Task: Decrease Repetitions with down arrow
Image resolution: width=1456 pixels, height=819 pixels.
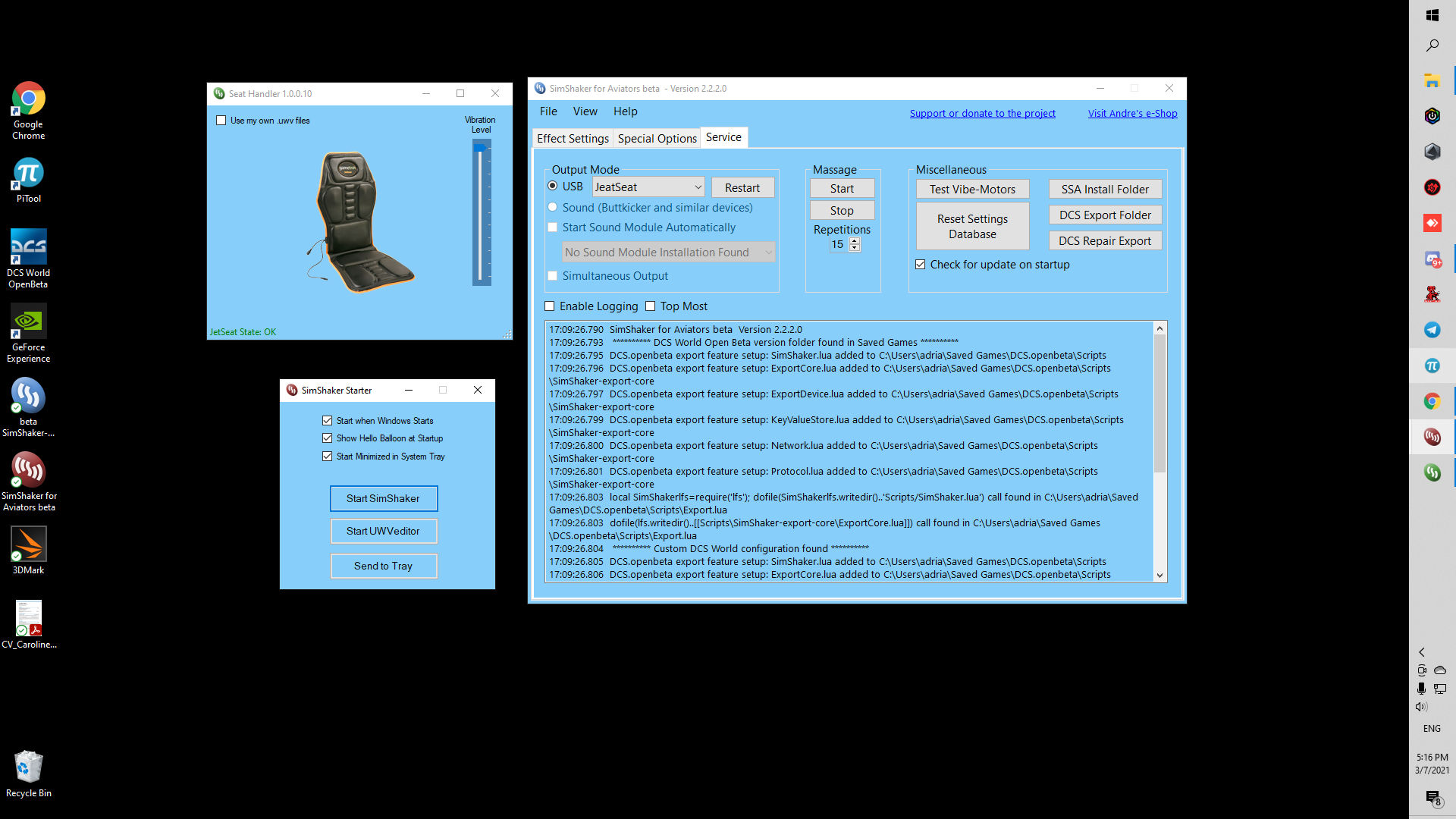Action: [855, 248]
